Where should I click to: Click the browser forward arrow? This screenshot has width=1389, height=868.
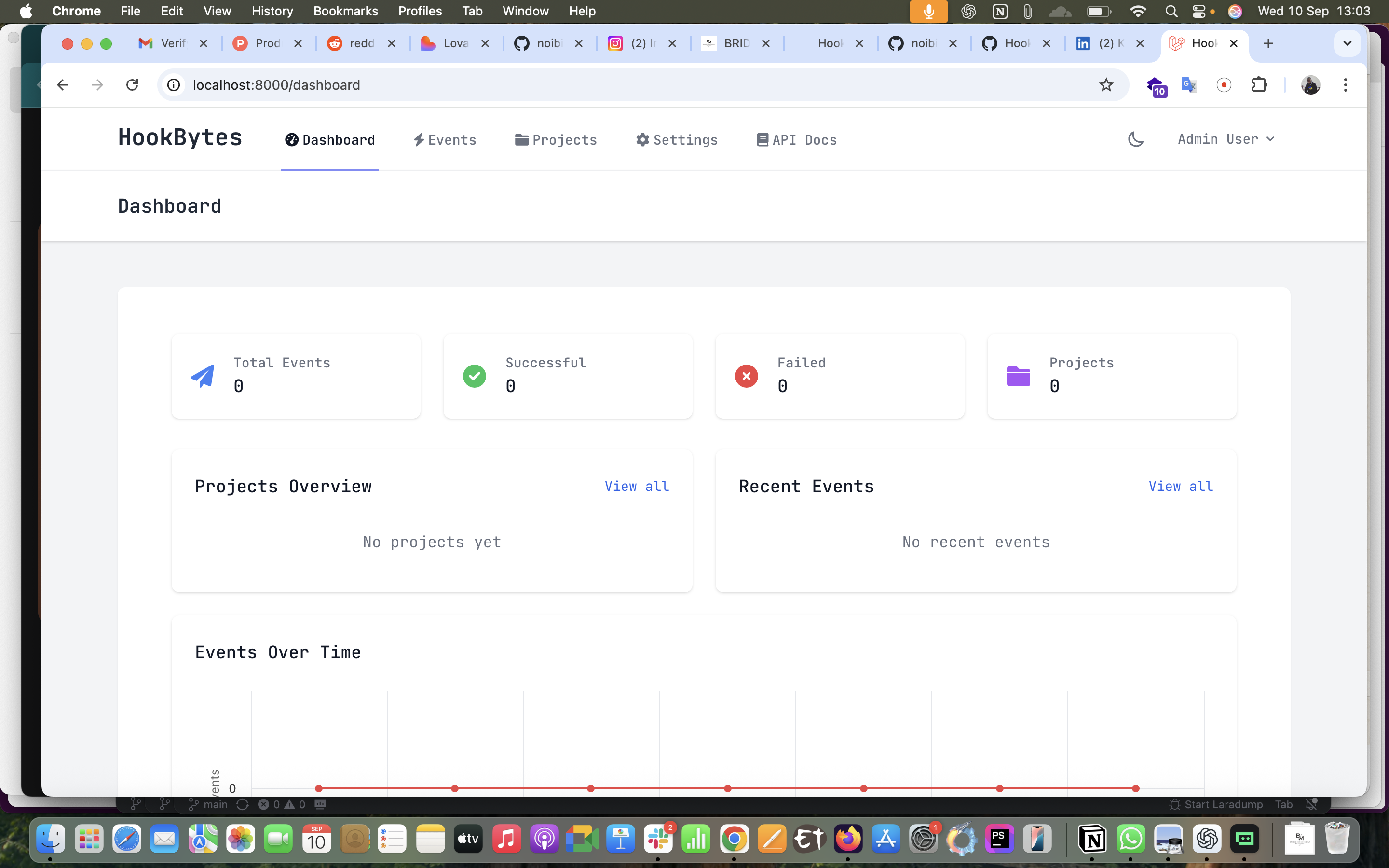pyautogui.click(x=97, y=85)
